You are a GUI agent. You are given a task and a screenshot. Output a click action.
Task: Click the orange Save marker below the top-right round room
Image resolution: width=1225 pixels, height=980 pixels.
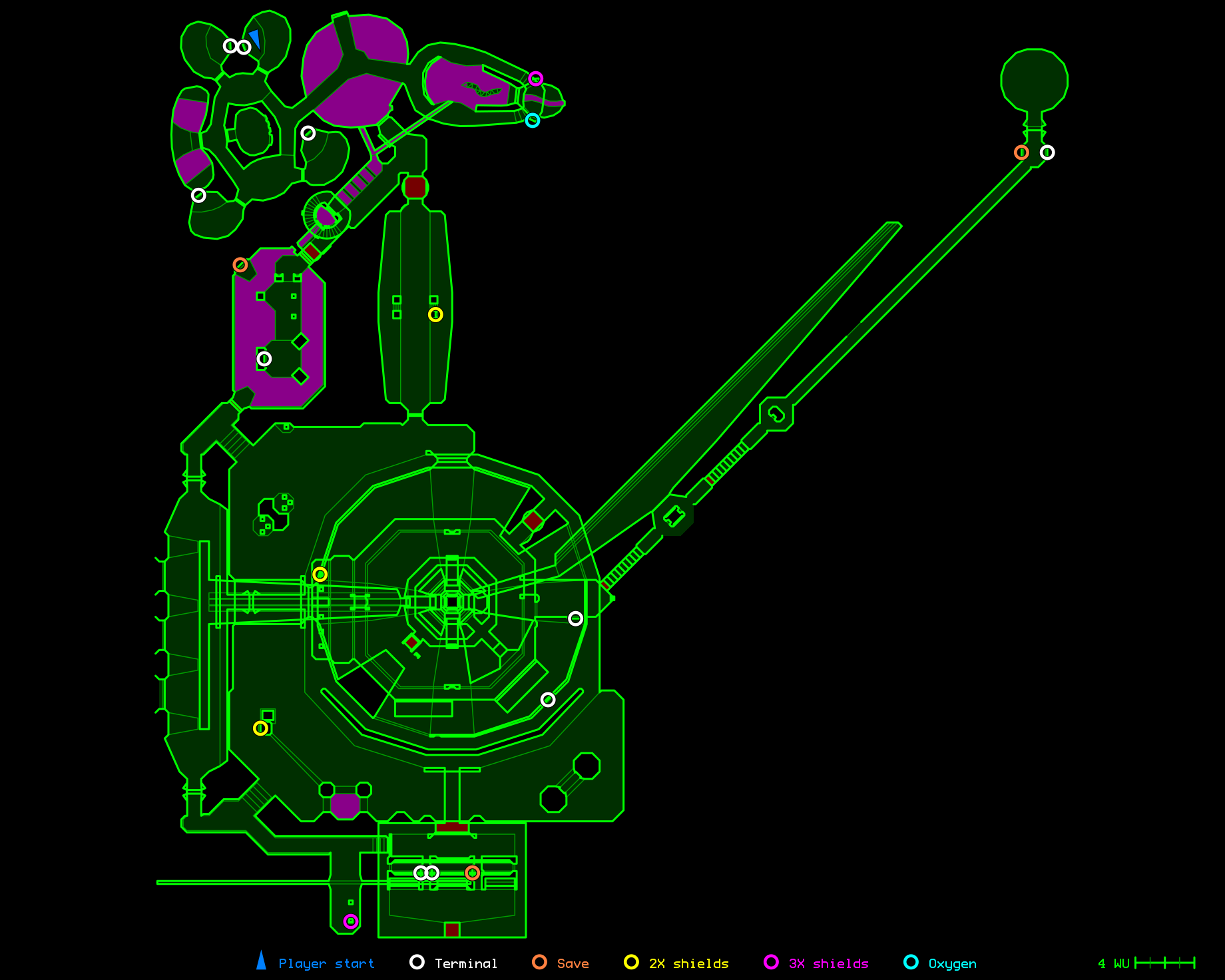[1021, 152]
